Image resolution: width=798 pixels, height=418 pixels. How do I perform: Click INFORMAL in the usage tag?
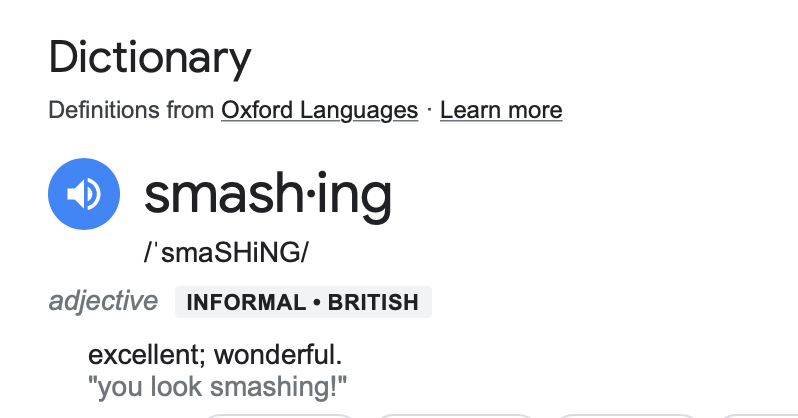pyautogui.click(x=245, y=302)
